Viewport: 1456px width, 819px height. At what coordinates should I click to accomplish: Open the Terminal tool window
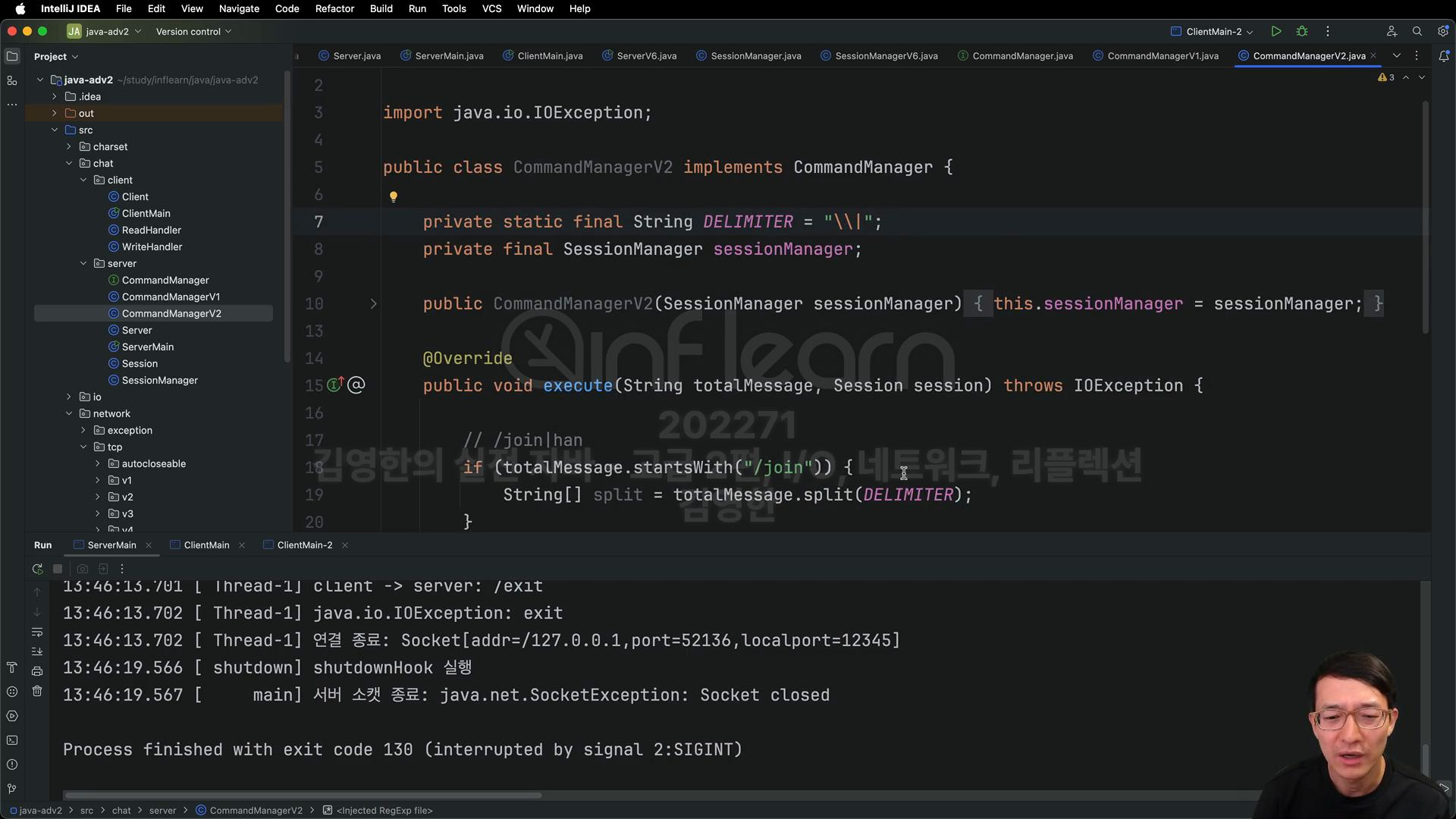(x=12, y=740)
